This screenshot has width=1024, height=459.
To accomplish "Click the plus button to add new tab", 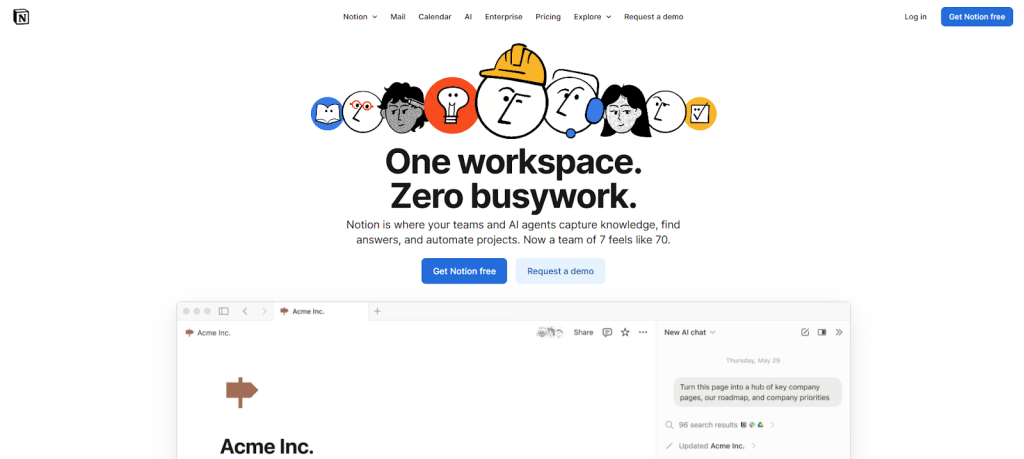I will coord(377,311).
